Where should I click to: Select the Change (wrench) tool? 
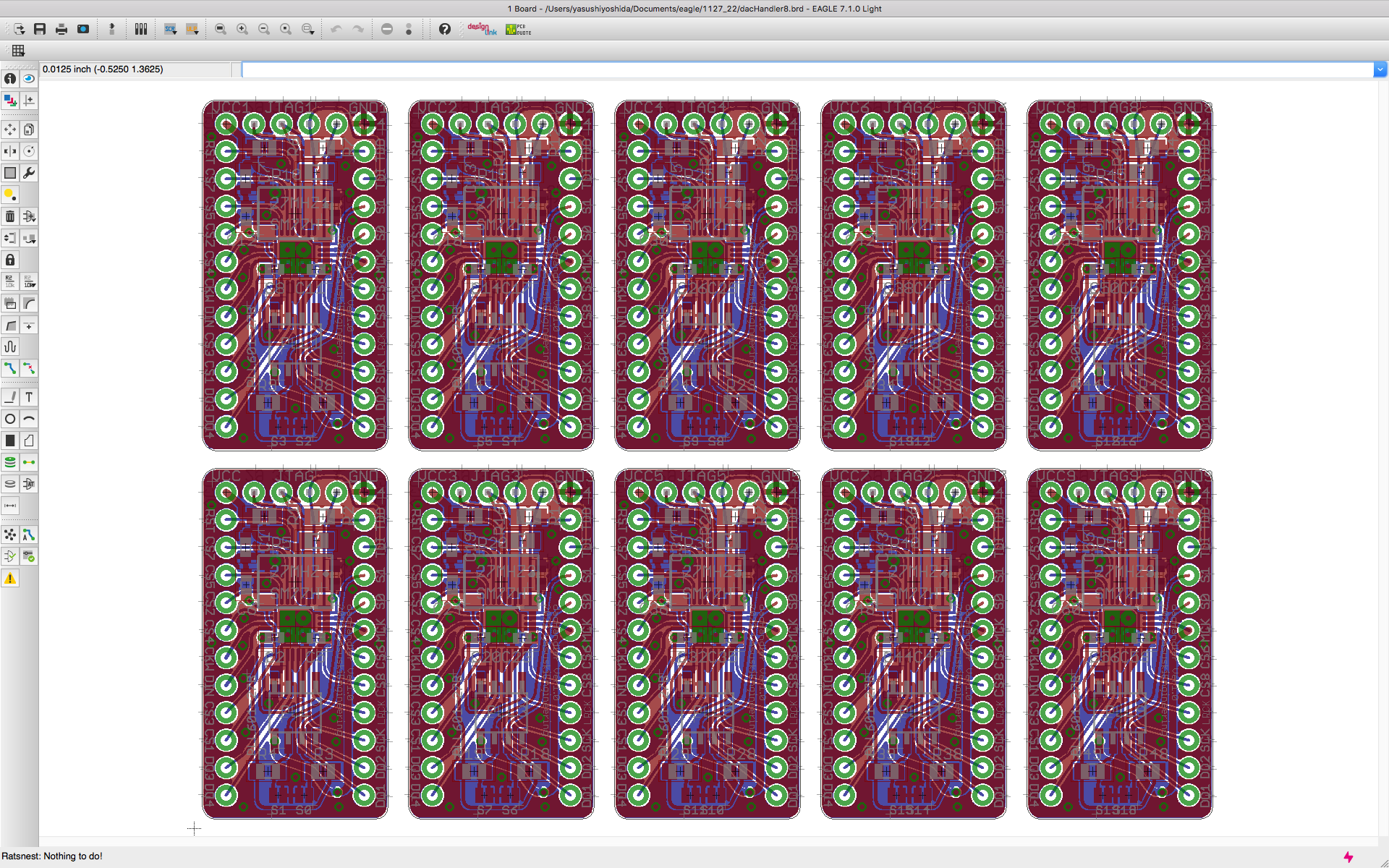coord(29,173)
